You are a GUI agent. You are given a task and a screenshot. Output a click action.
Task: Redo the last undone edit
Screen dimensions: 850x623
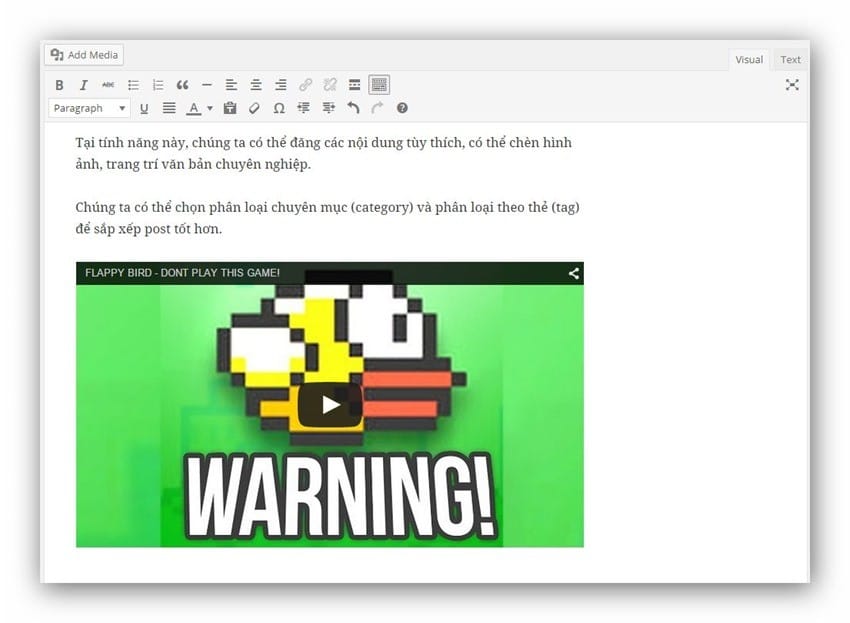point(377,108)
